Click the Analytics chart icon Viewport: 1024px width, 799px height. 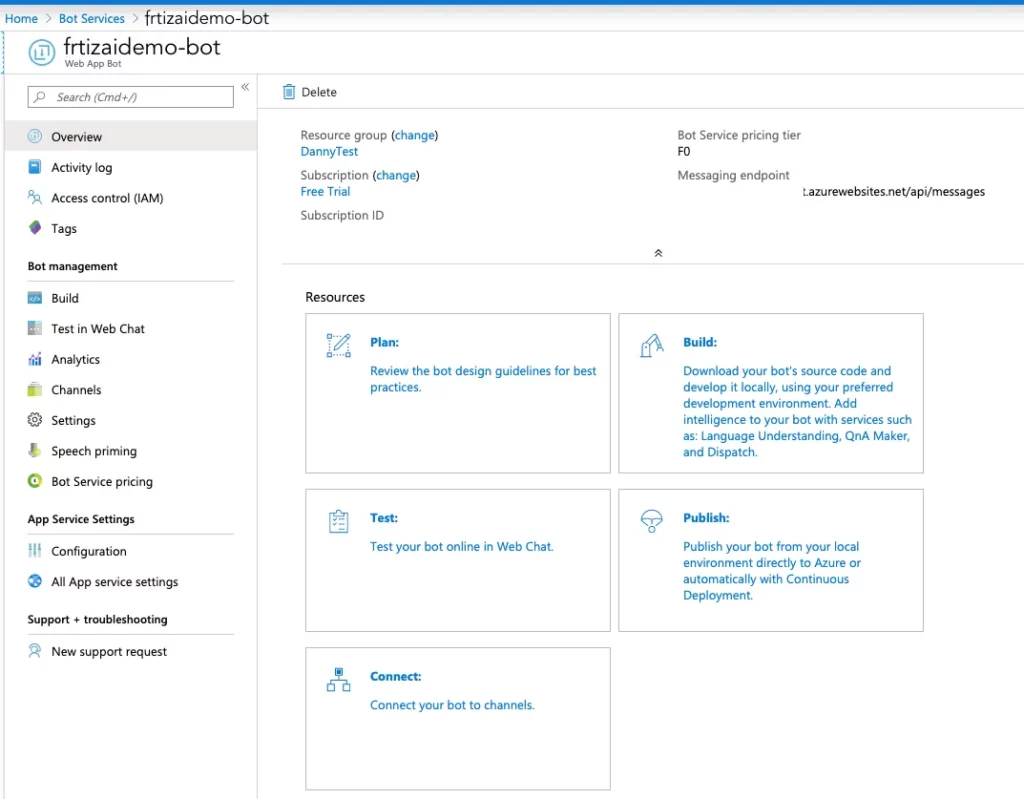[35, 359]
